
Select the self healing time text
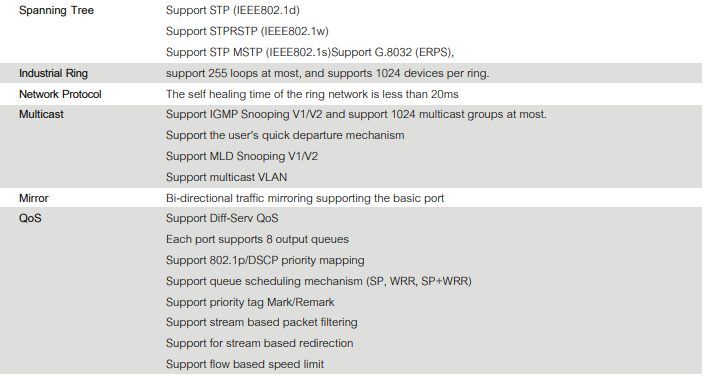[312, 94]
